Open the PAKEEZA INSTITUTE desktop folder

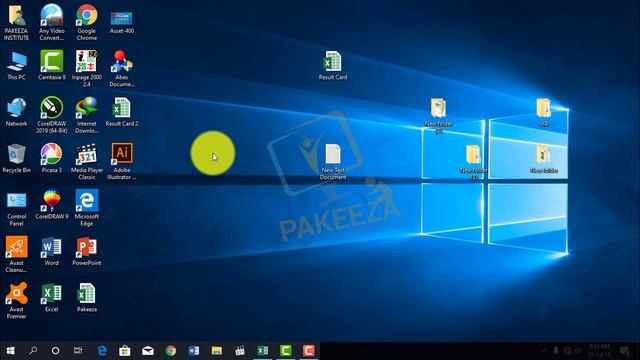(16, 22)
